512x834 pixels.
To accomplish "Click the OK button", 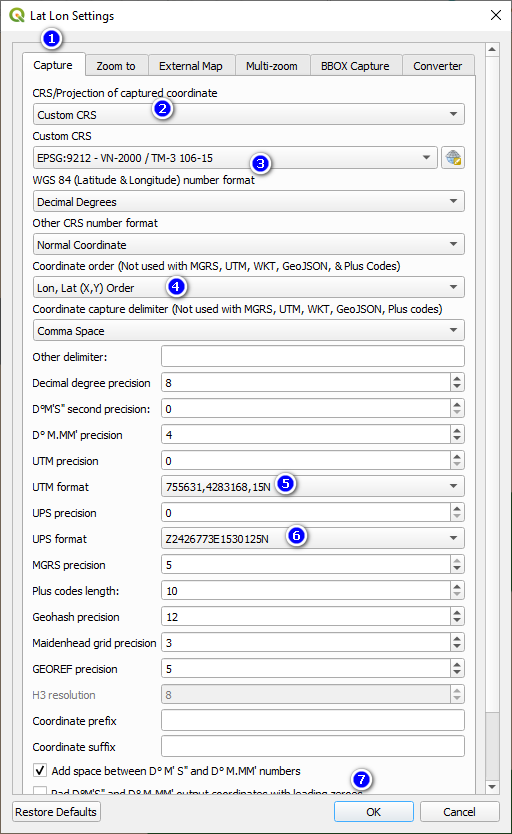I will [373, 812].
